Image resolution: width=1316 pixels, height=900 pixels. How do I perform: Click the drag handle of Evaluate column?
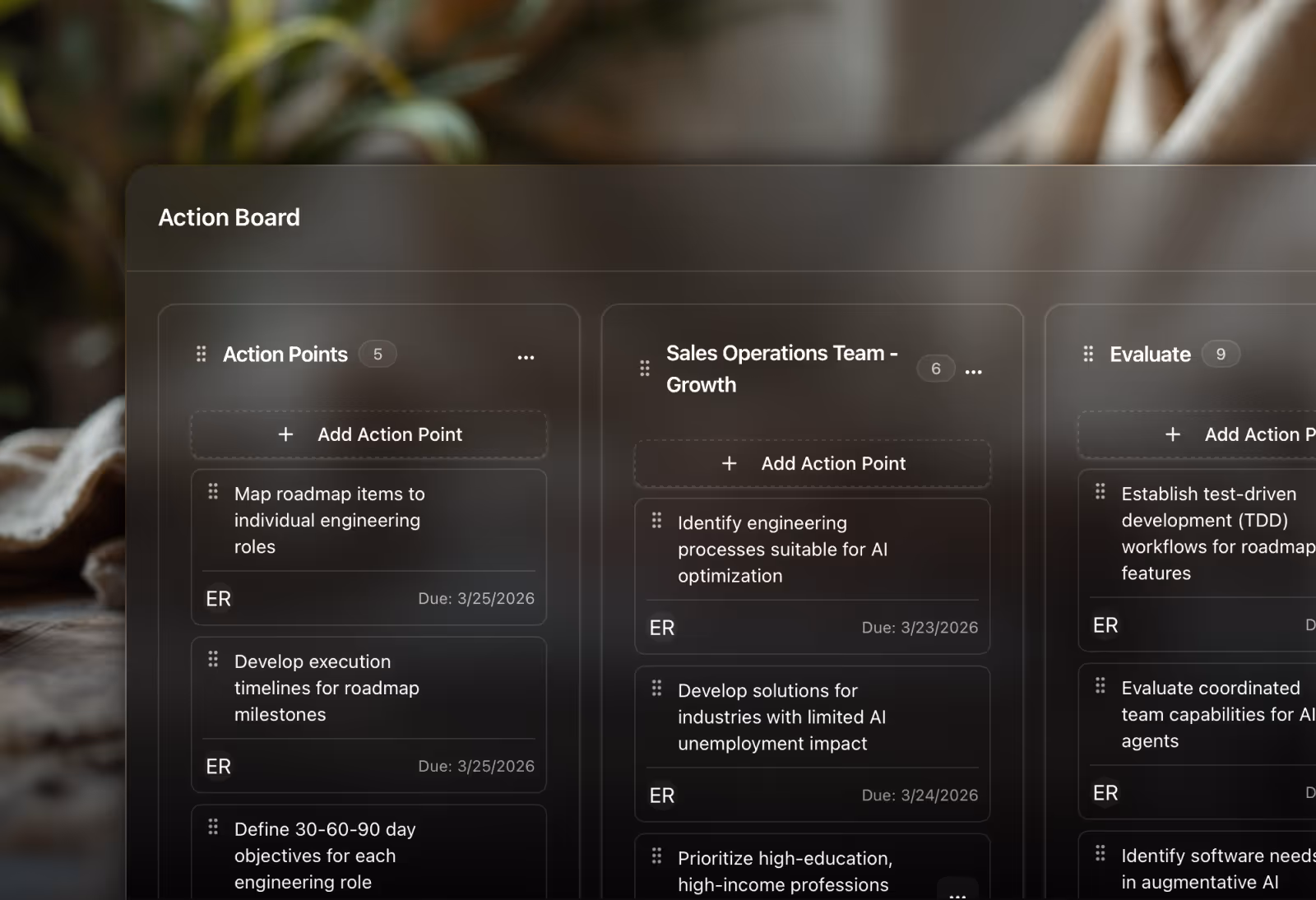(1088, 354)
